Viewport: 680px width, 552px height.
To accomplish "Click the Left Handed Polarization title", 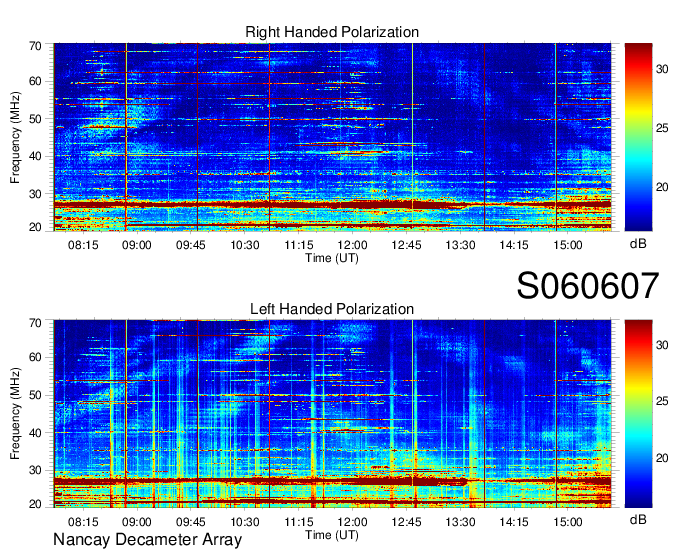I will point(332,309).
